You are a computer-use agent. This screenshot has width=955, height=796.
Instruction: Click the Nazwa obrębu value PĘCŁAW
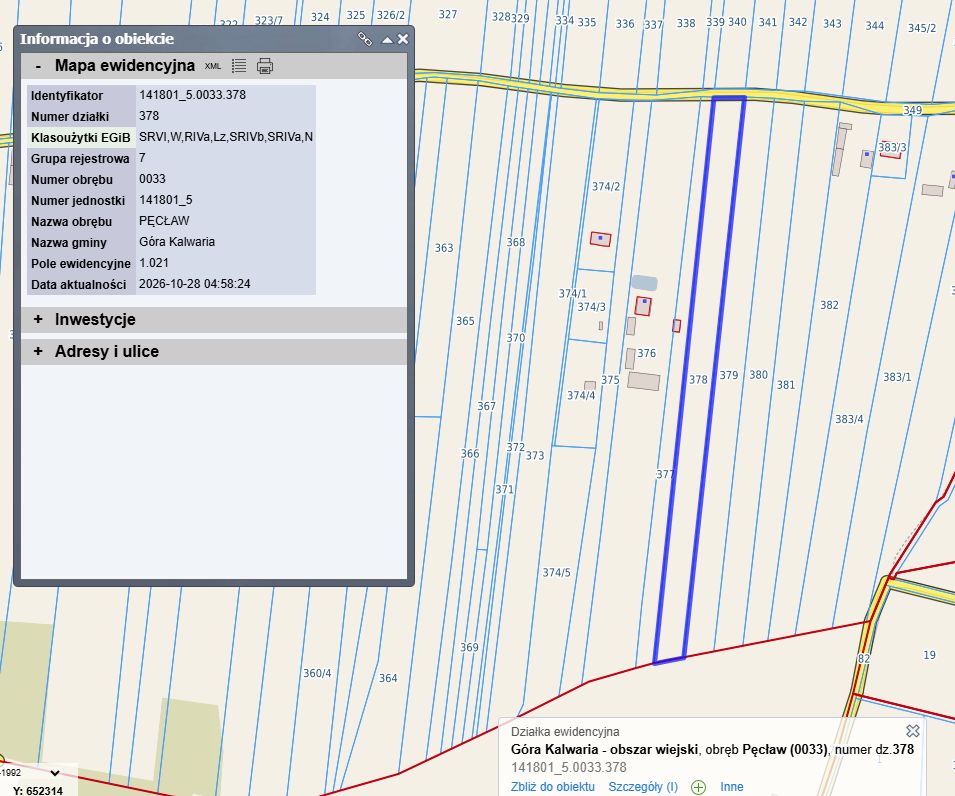(x=164, y=221)
